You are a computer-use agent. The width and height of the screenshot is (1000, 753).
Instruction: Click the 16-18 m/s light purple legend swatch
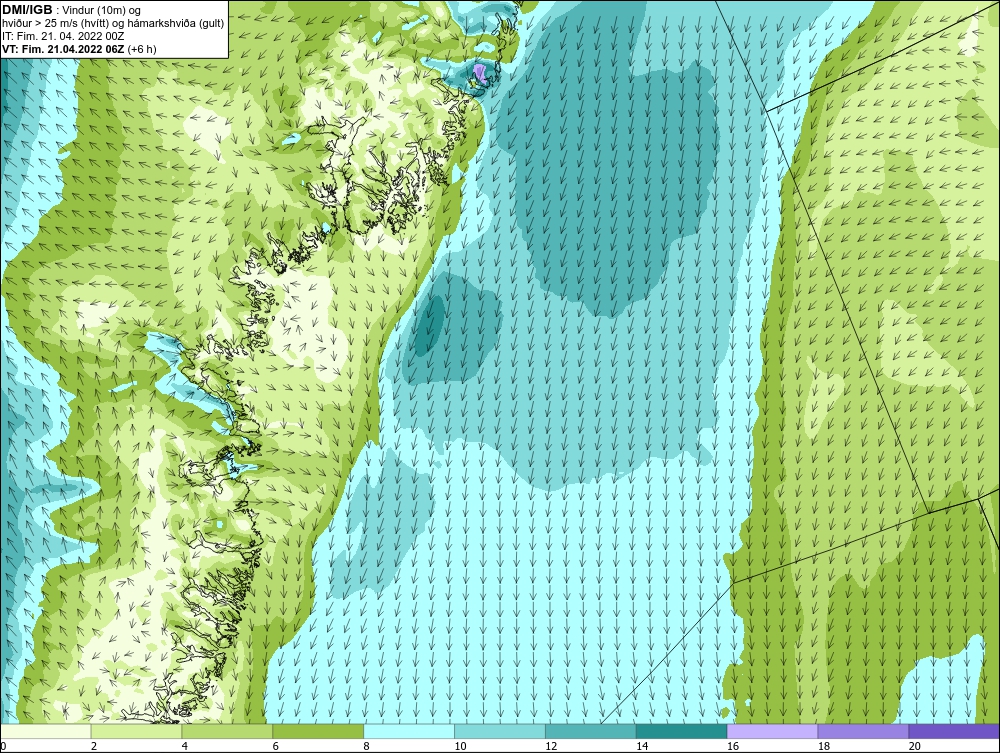click(x=772, y=731)
